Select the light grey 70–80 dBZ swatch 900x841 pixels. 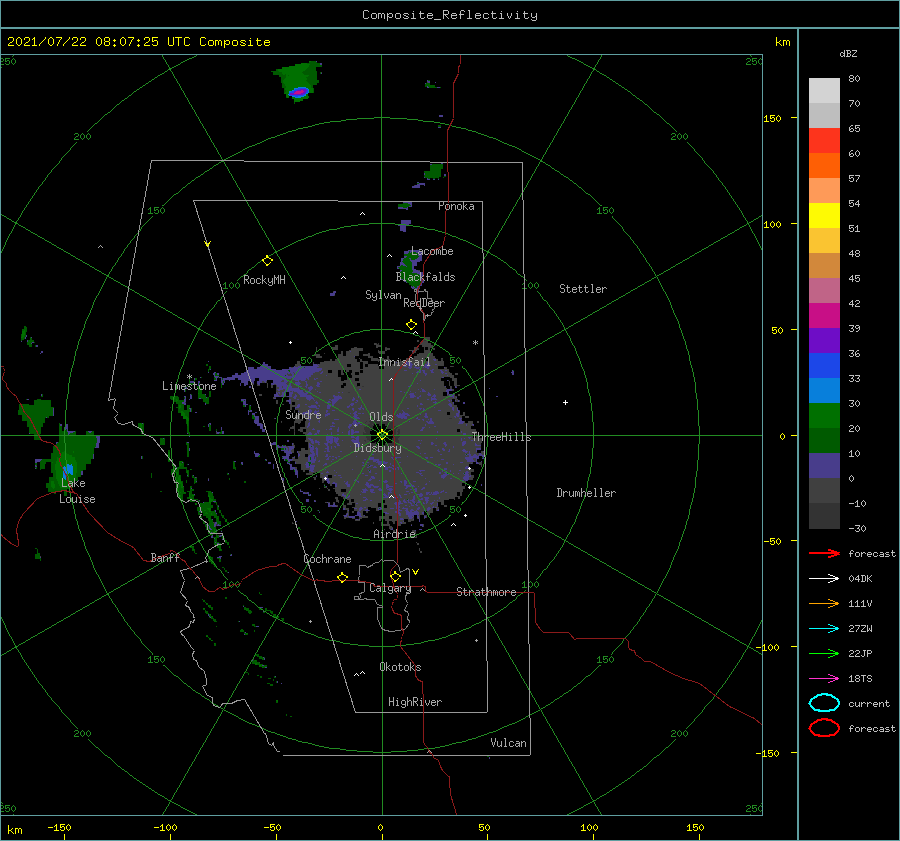(x=824, y=90)
